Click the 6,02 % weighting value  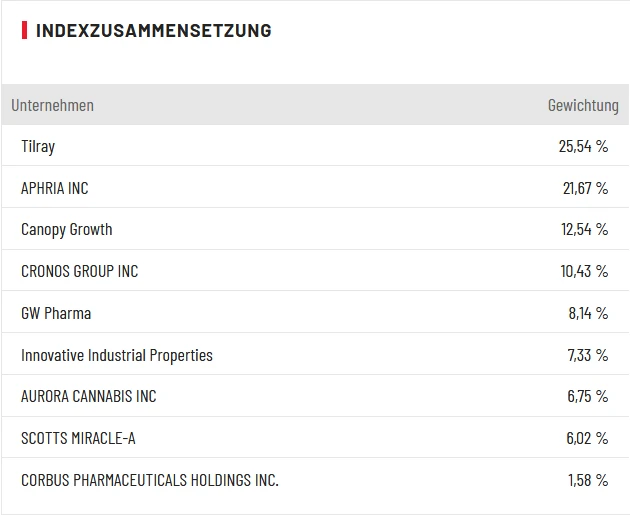[x=587, y=438]
